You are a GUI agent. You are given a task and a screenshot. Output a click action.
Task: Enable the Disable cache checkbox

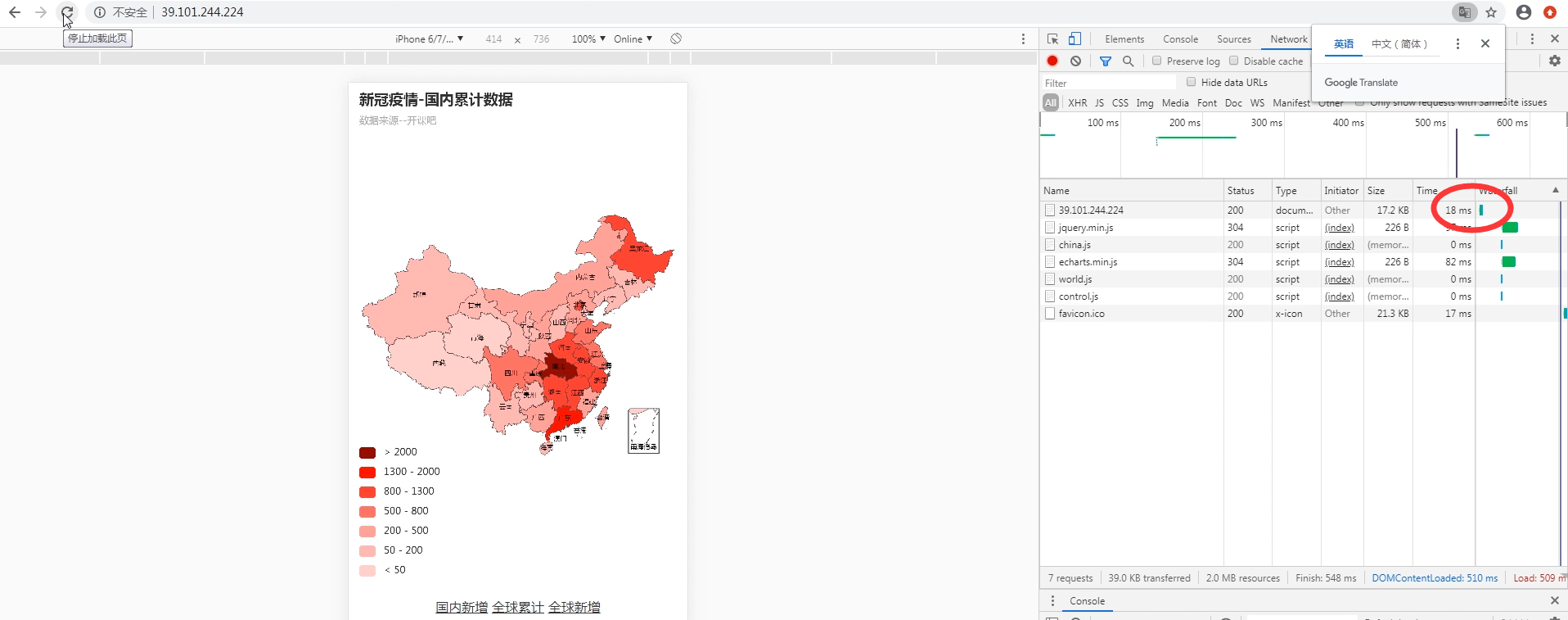[x=1233, y=61]
